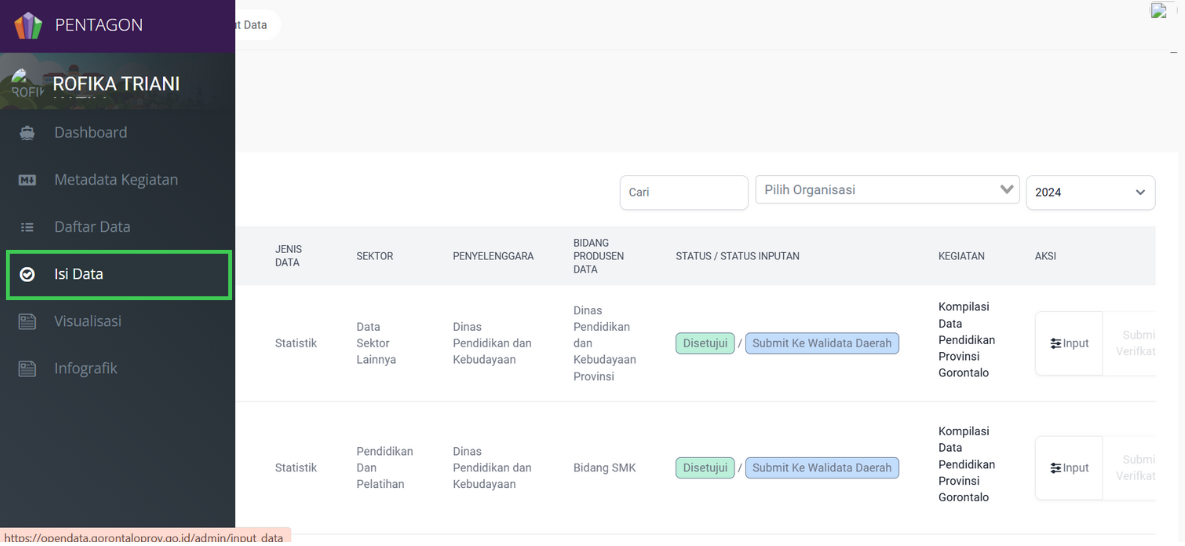Click the Data Sektor Lainnya cell

coord(376,343)
